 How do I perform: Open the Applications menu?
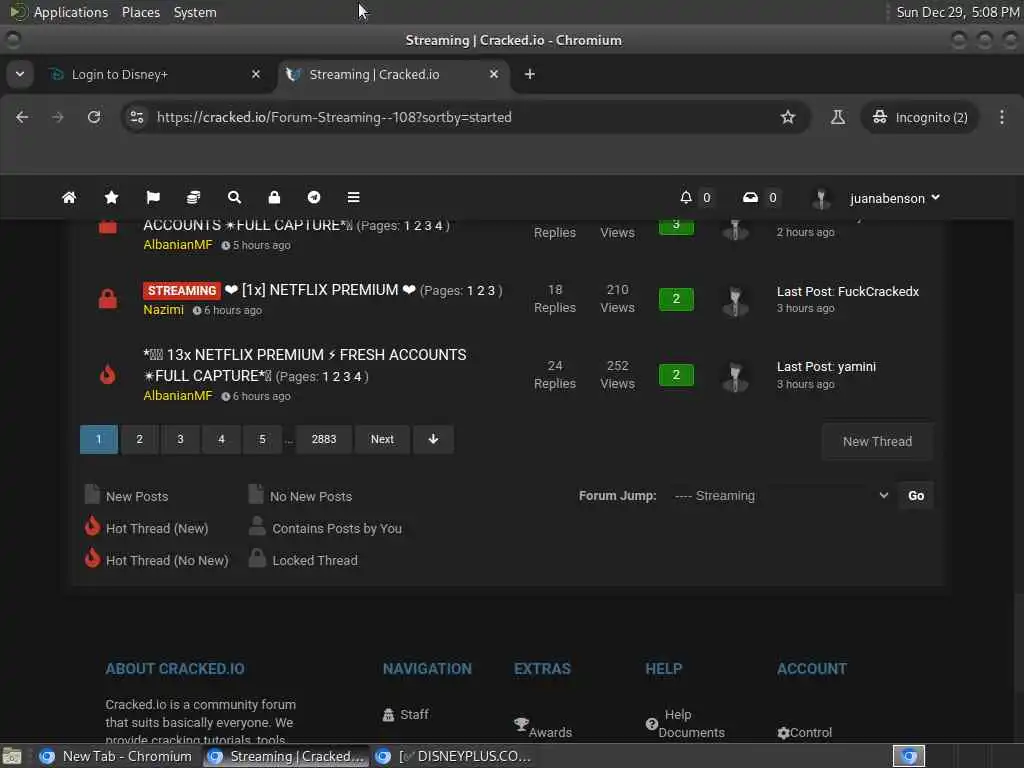pyautogui.click(x=71, y=12)
